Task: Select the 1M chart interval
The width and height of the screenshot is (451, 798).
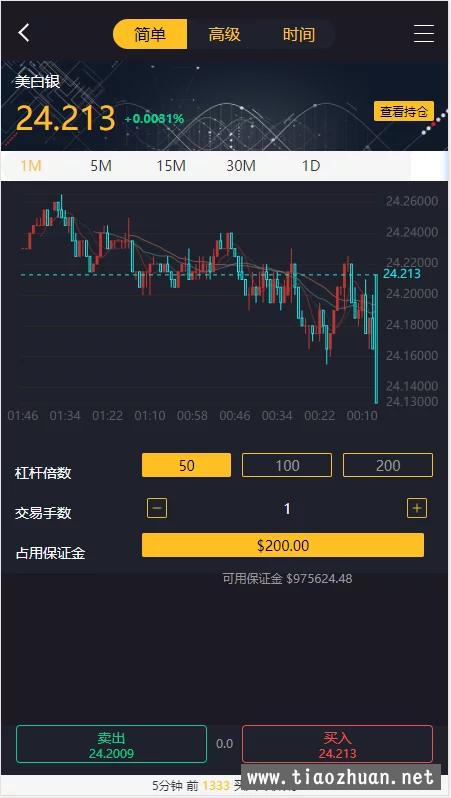Action: point(31,166)
